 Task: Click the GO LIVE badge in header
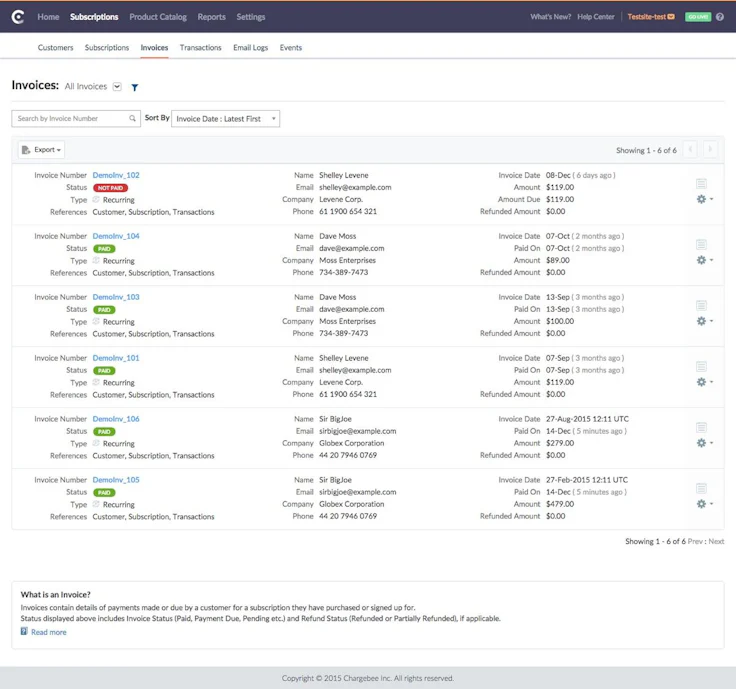[x=697, y=17]
